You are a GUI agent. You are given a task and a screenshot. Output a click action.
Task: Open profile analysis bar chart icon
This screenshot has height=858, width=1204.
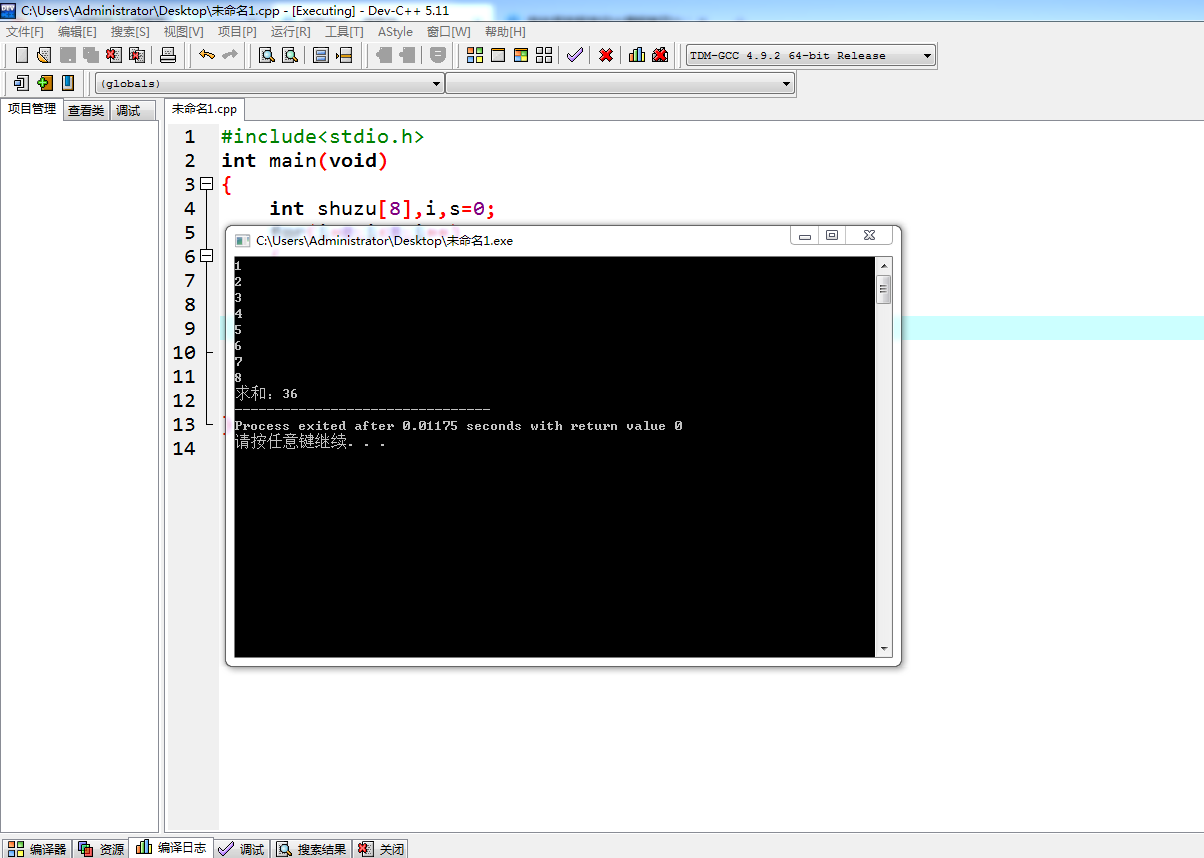pyautogui.click(x=637, y=55)
